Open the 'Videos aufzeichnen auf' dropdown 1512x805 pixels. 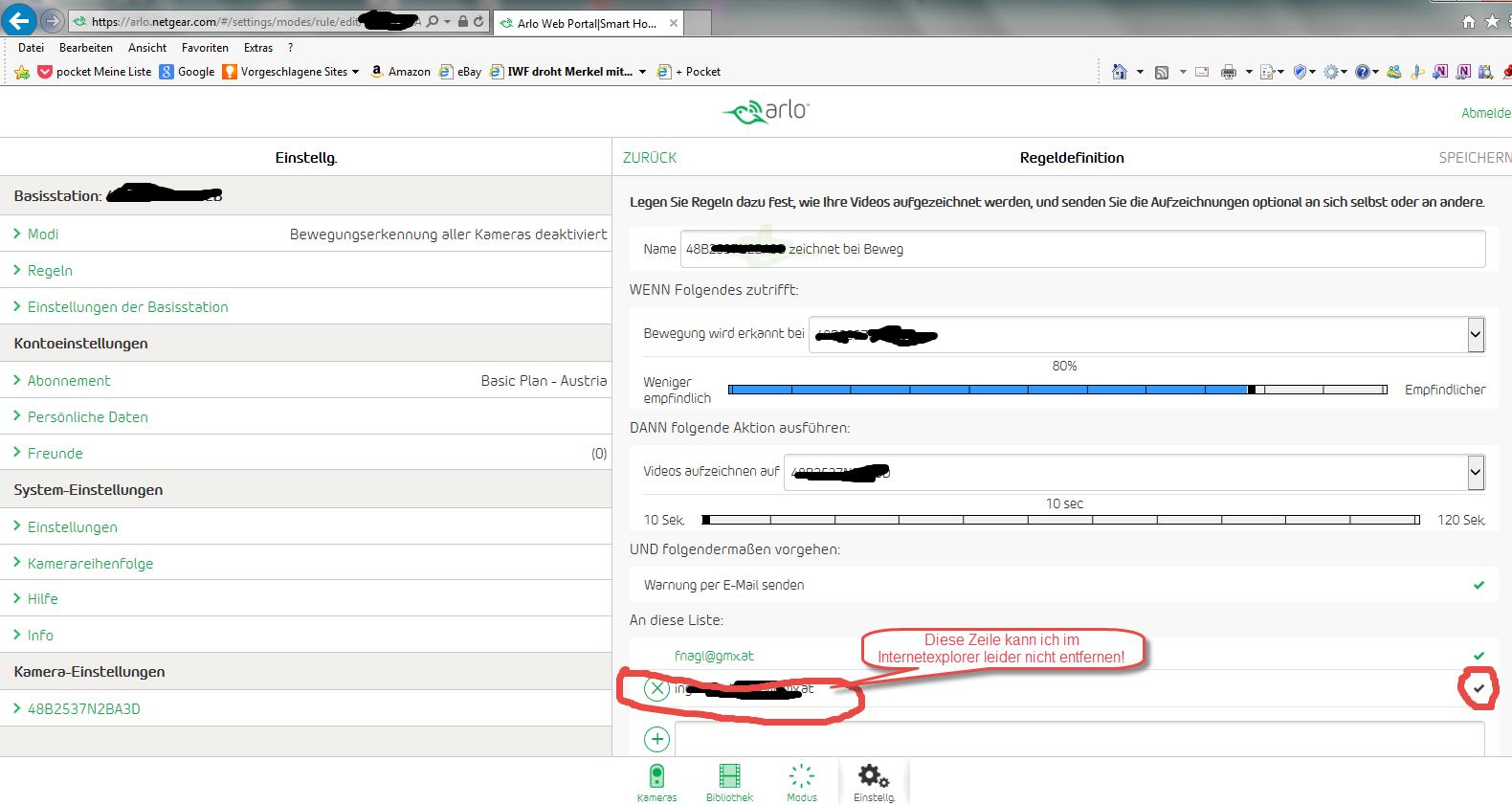[1475, 472]
